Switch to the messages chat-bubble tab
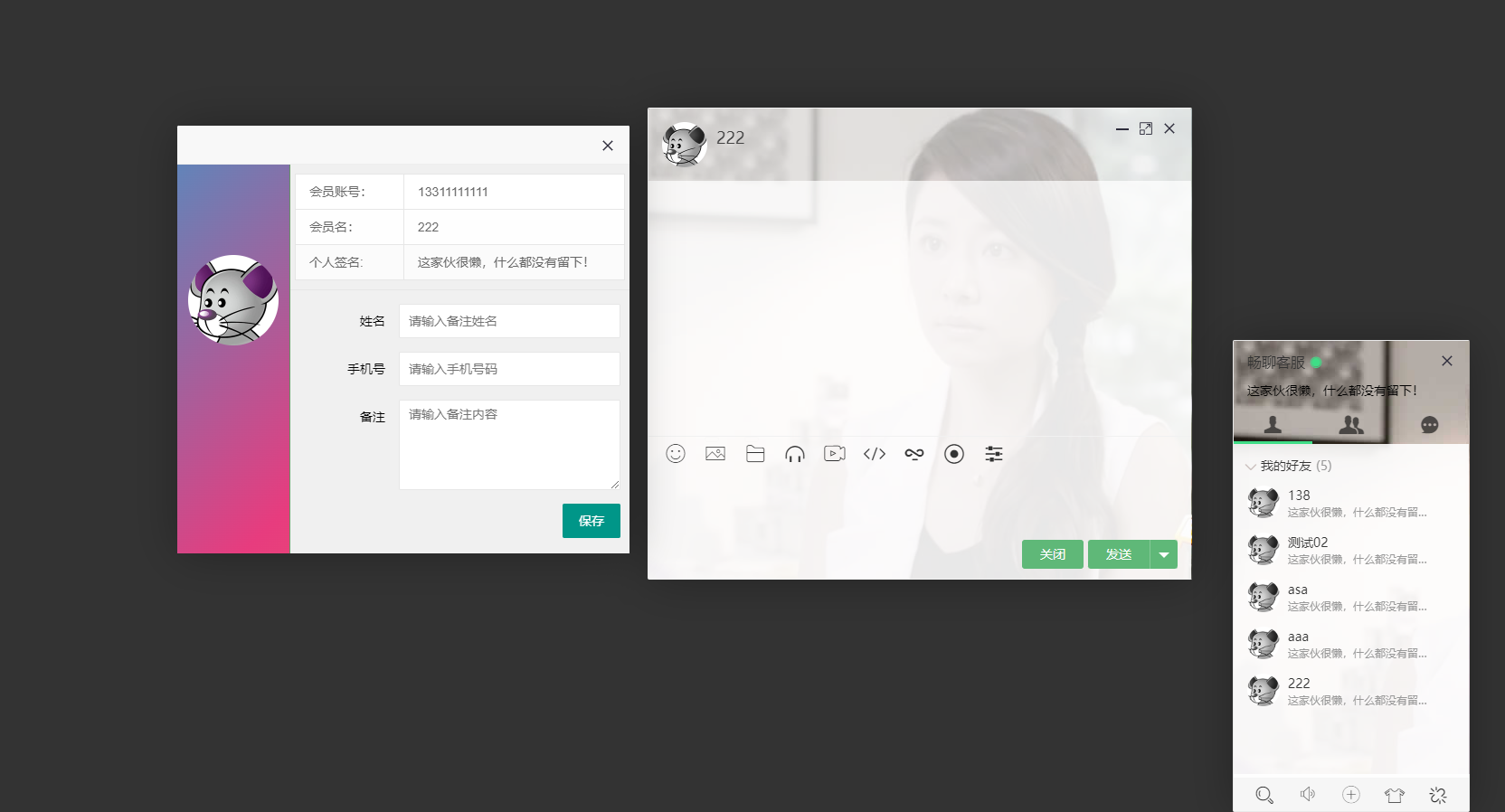1505x812 pixels. coord(1429,425)
